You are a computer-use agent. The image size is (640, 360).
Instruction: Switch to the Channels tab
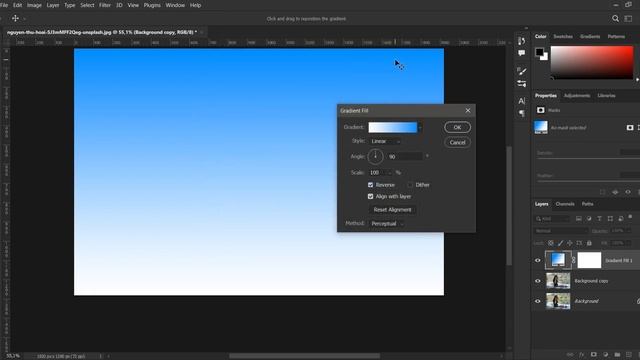[x=565, y=204]
